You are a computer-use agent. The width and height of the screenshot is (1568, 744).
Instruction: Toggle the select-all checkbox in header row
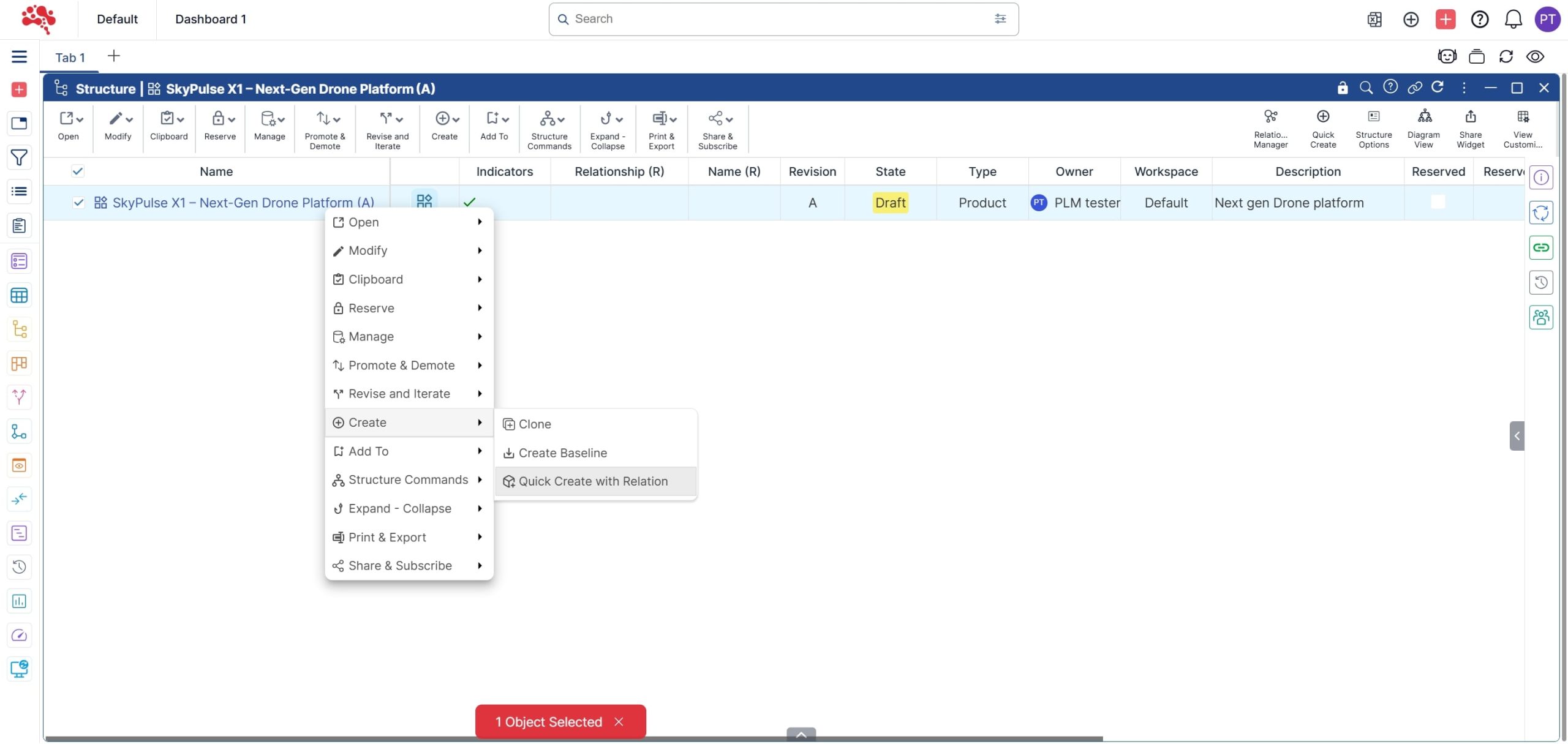(78, 171)
